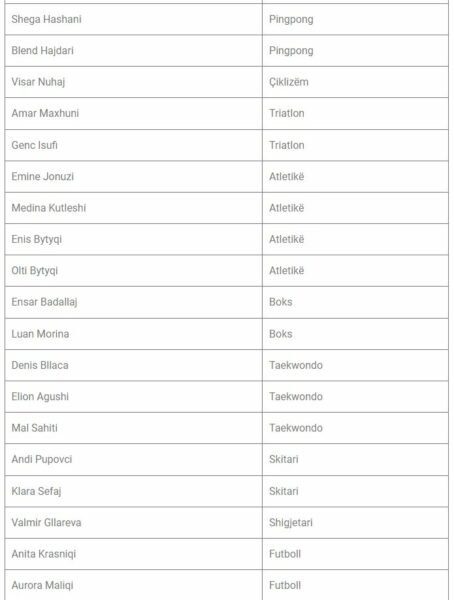This screenshot has width=454, height=600.
Task: Click Elion Agushi's table entry
Action: pos(134,396)
